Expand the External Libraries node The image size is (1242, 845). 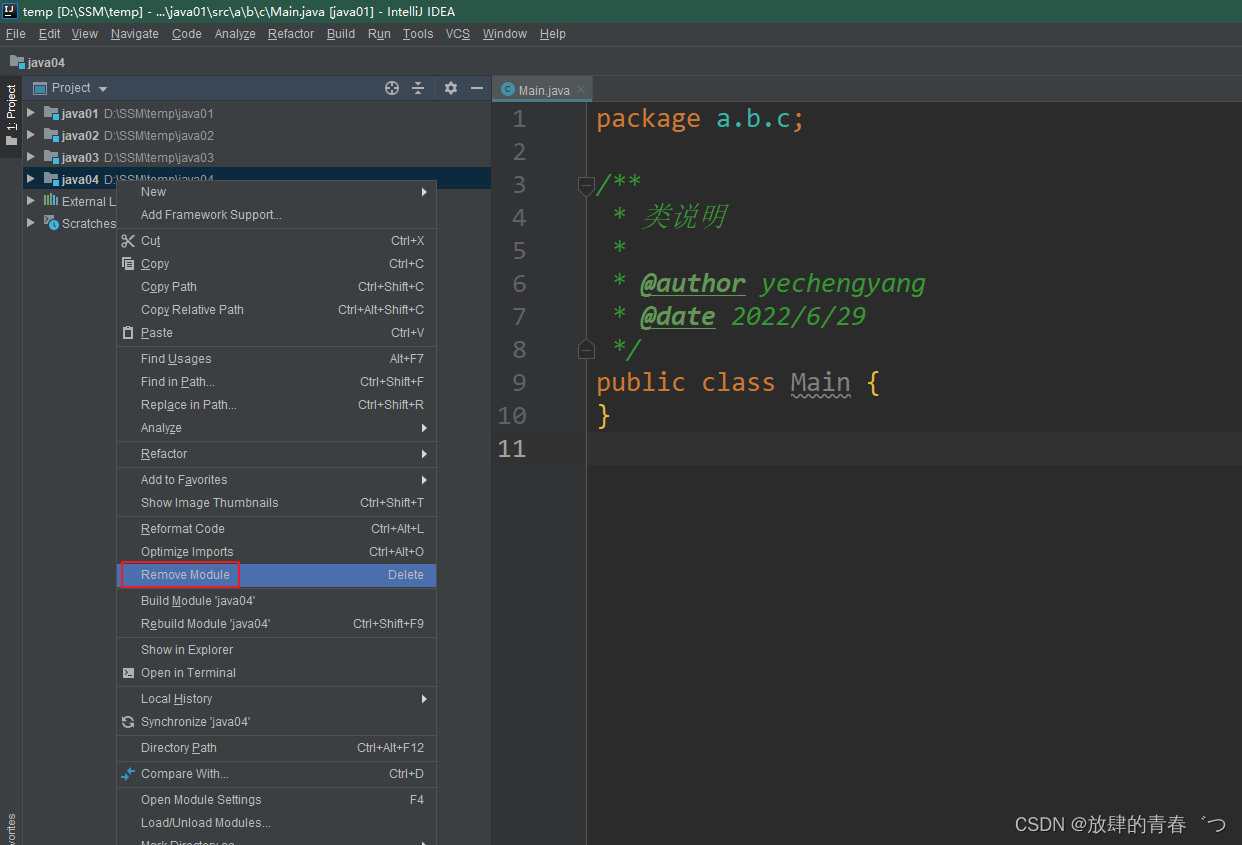tap(31, 201)
